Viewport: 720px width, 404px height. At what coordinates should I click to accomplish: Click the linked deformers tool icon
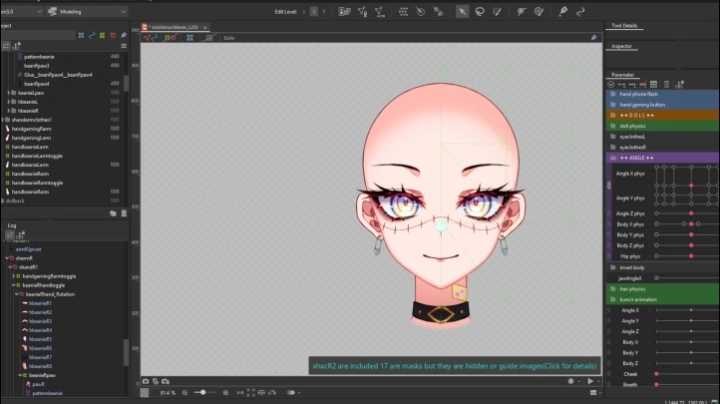tap(438, 12)
